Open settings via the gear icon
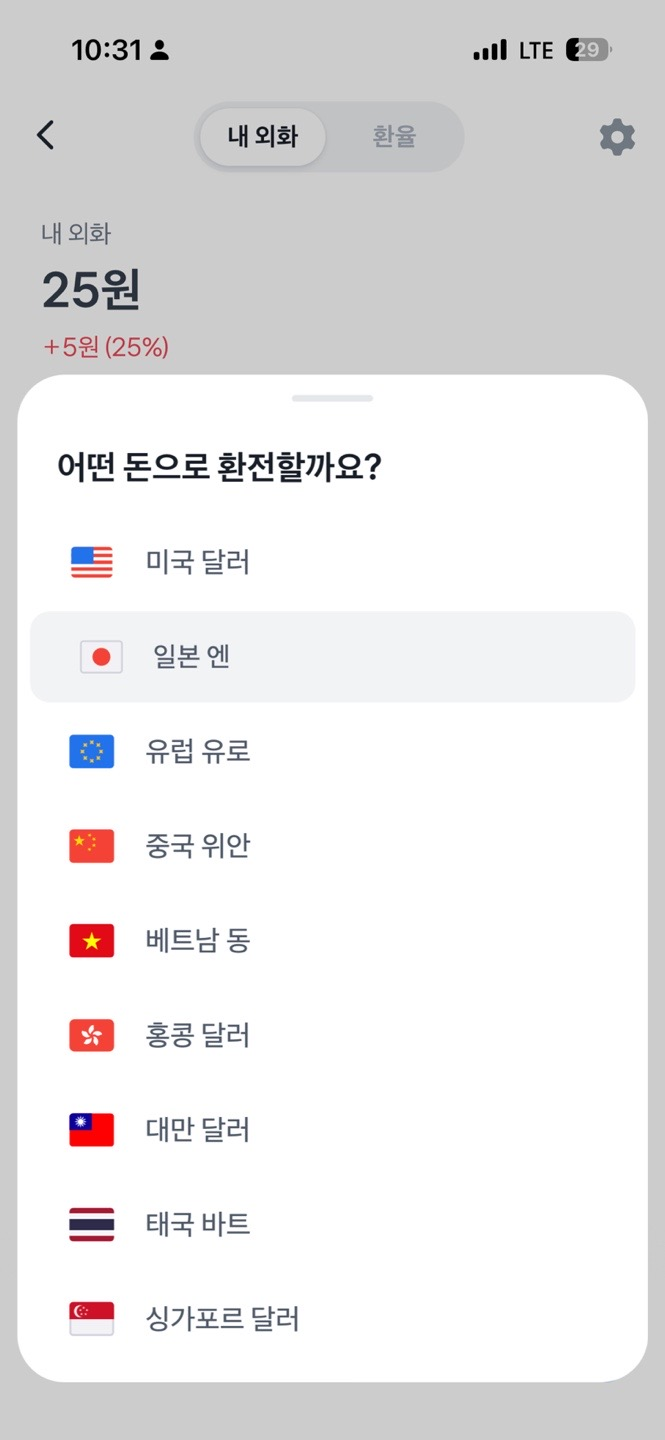Image resolution: width=665 pixels, height=1440 pixels. (617, 137)
